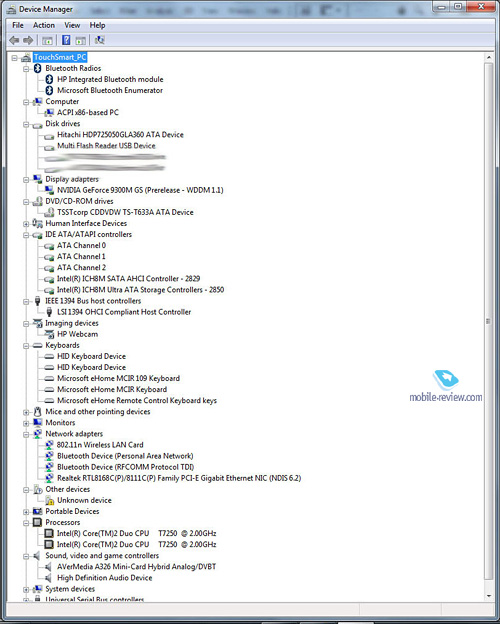Click the Back arrow toolbar button
500x624 pixels.
pos(14,40)
